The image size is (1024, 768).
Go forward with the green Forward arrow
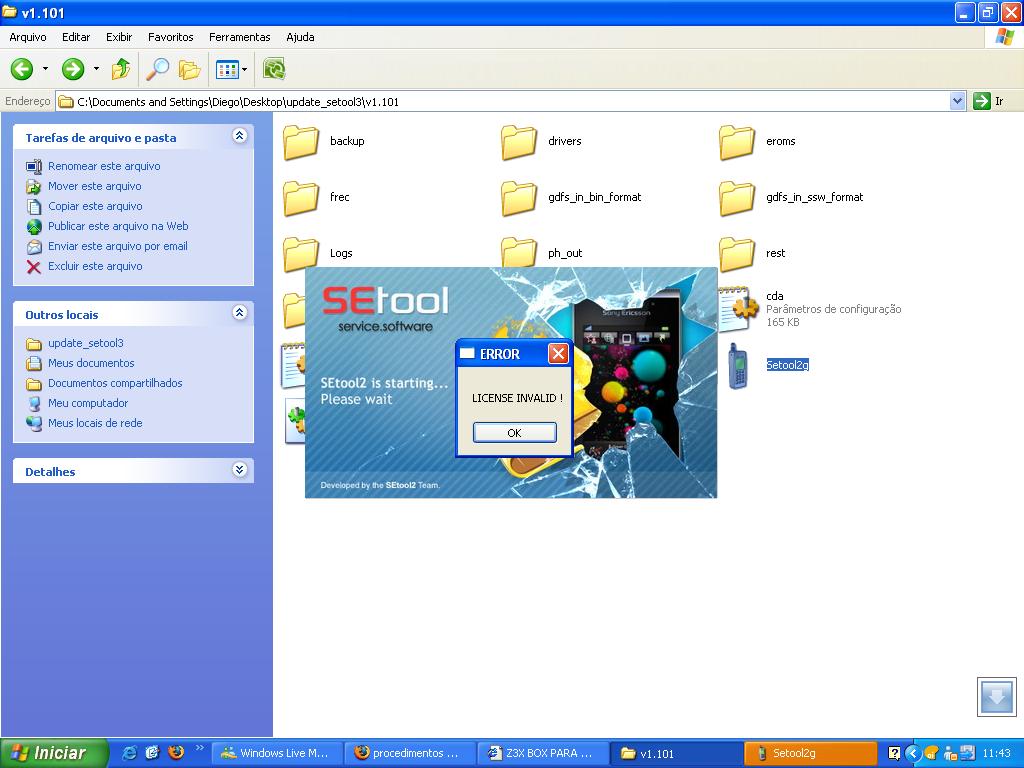tap(72, 69)
